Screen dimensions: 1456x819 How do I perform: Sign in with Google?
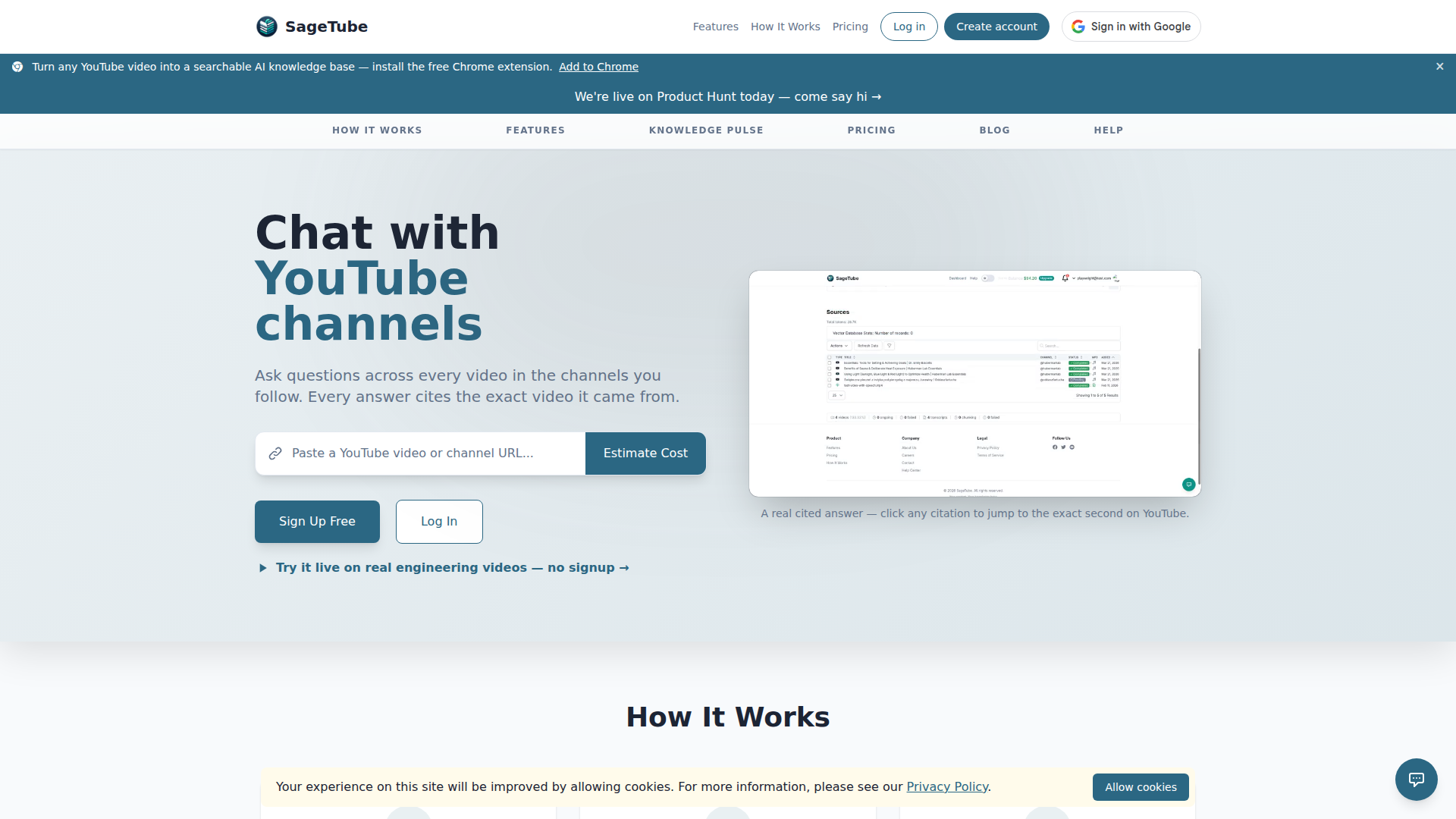1131,27
